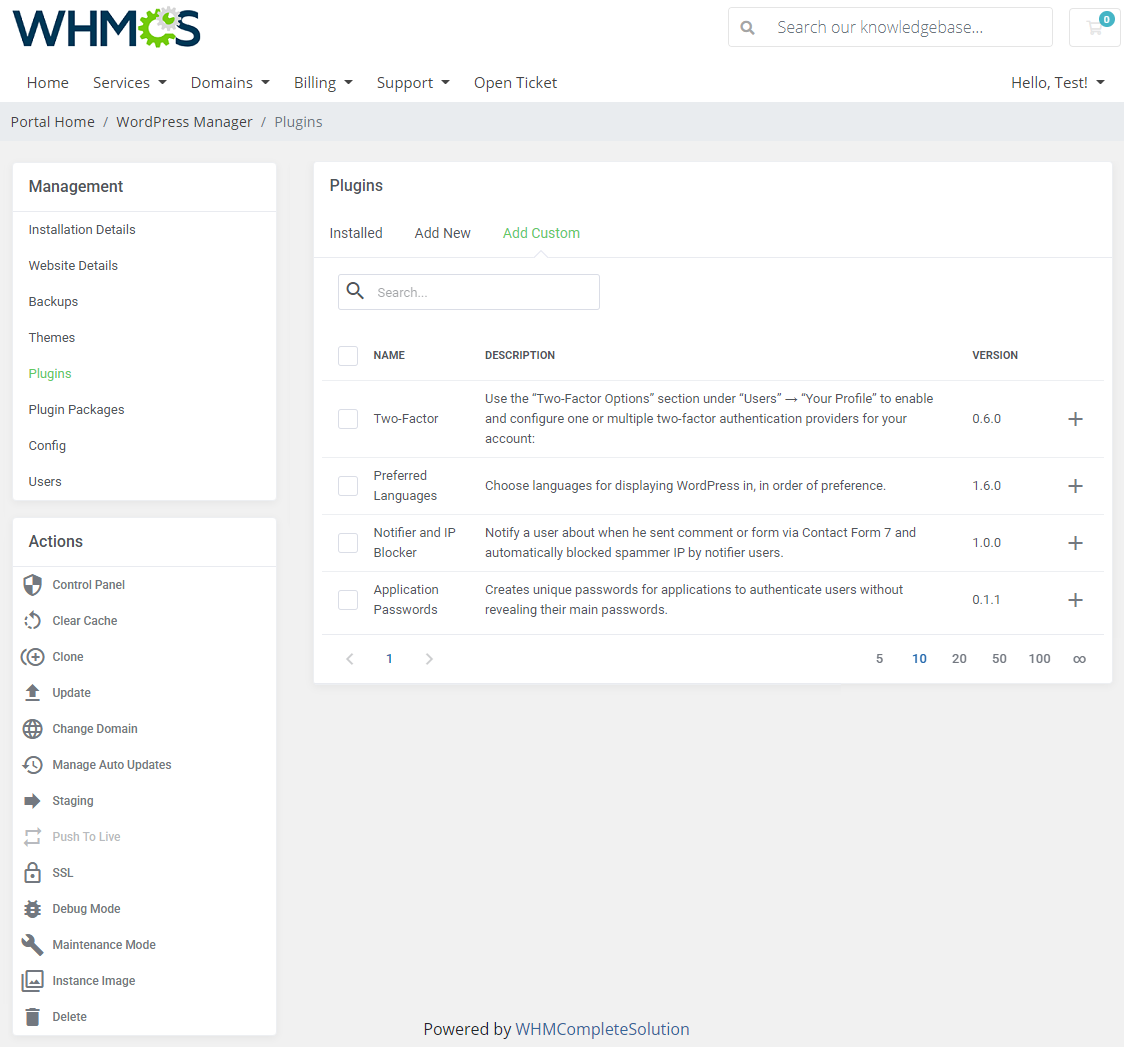Select the Preferred Languages checkbox
Screen dimensions: 1124x1047
(x=347, y=485)
